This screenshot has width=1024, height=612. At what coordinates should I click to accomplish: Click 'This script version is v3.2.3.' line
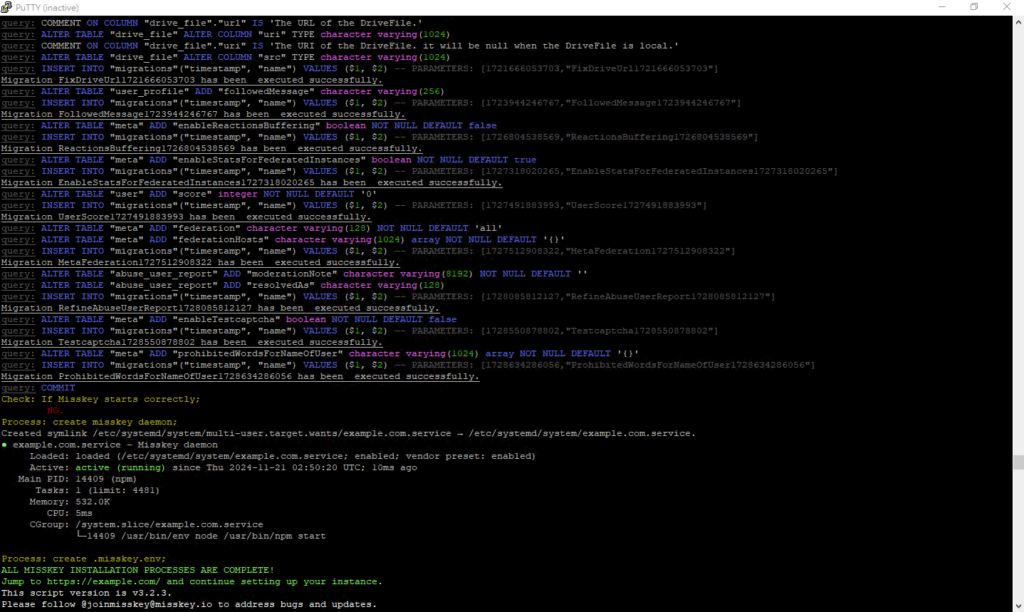pos(86,593)
